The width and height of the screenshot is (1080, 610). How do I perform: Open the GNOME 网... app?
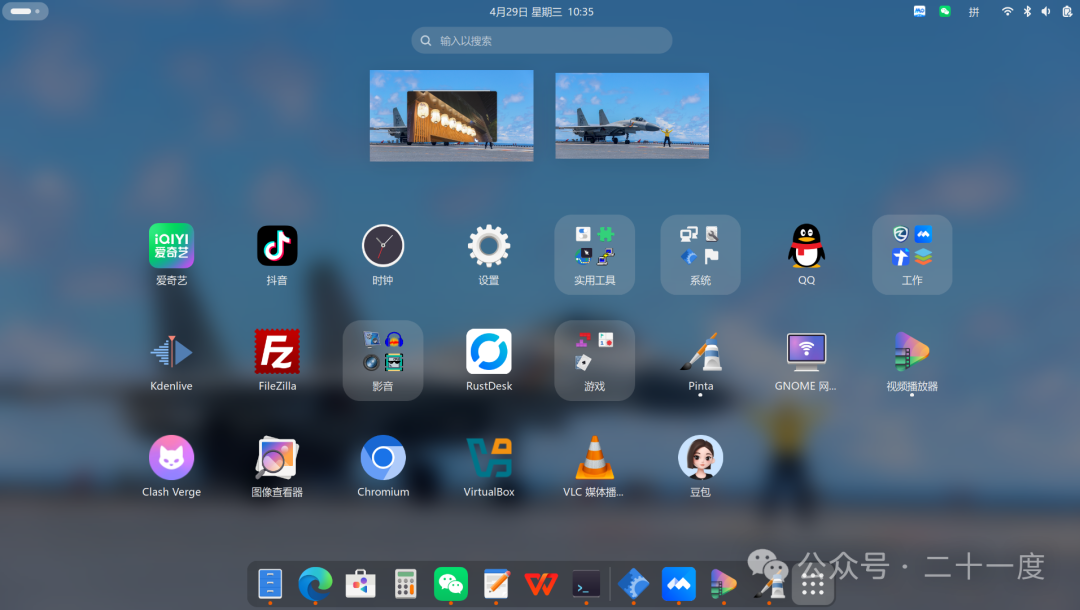[x=806, y=352]
